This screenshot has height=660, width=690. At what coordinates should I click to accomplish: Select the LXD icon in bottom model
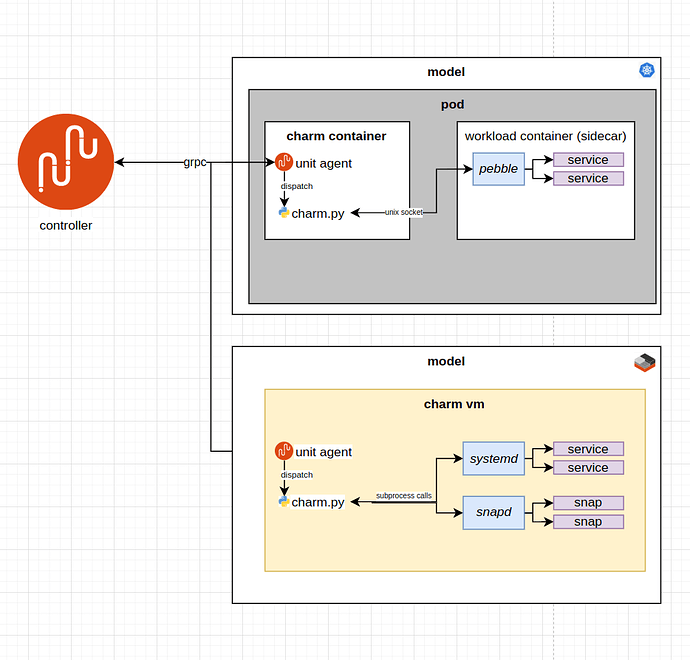[x=645, y=363]
